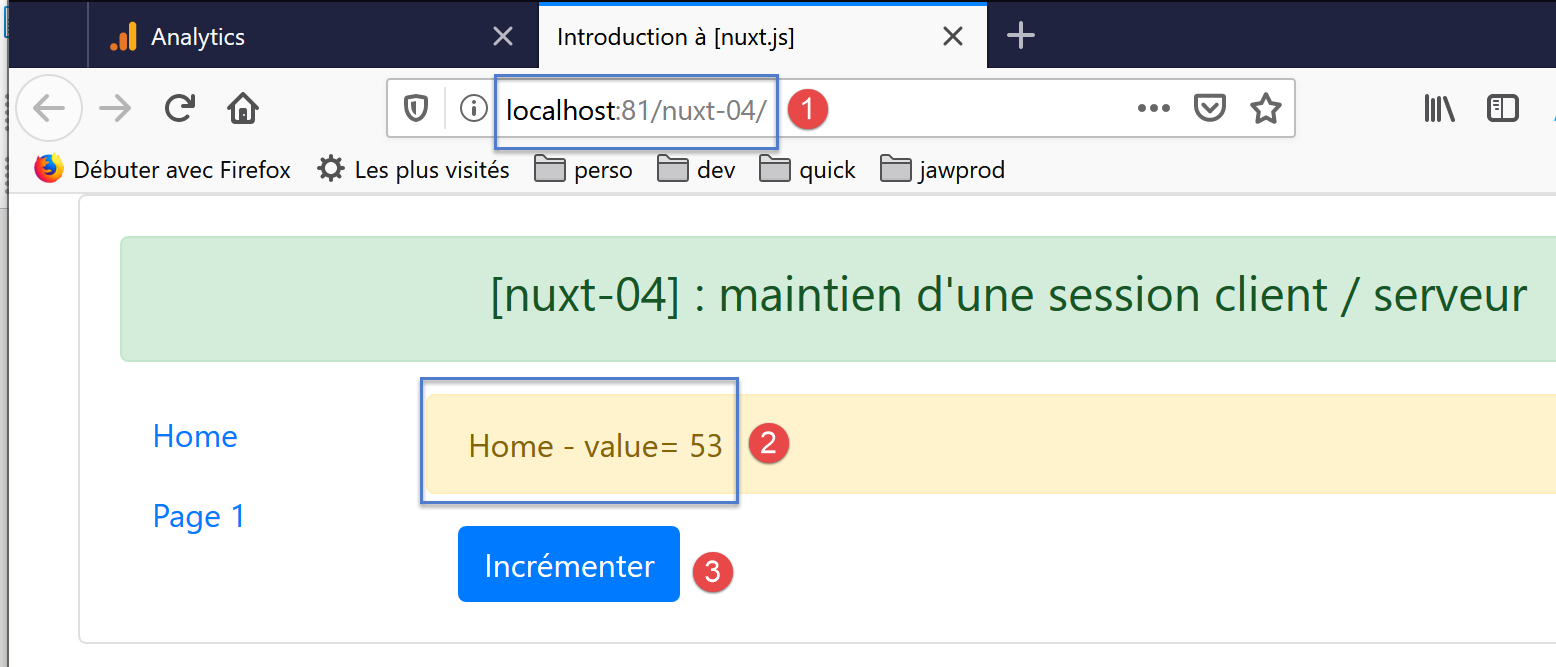
Task: Open the Library bookmarks icon
Action: 1439,108
